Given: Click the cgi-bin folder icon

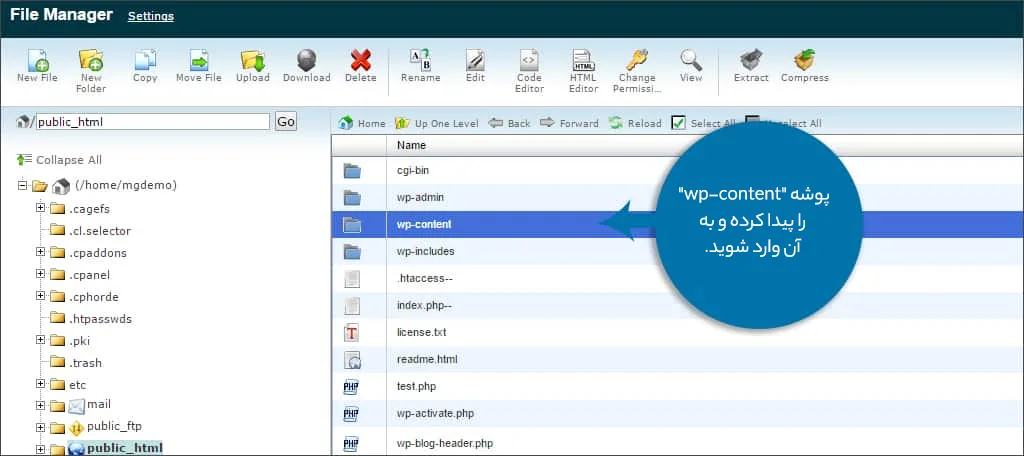Looking at the screenshot, I should (352, 171).
